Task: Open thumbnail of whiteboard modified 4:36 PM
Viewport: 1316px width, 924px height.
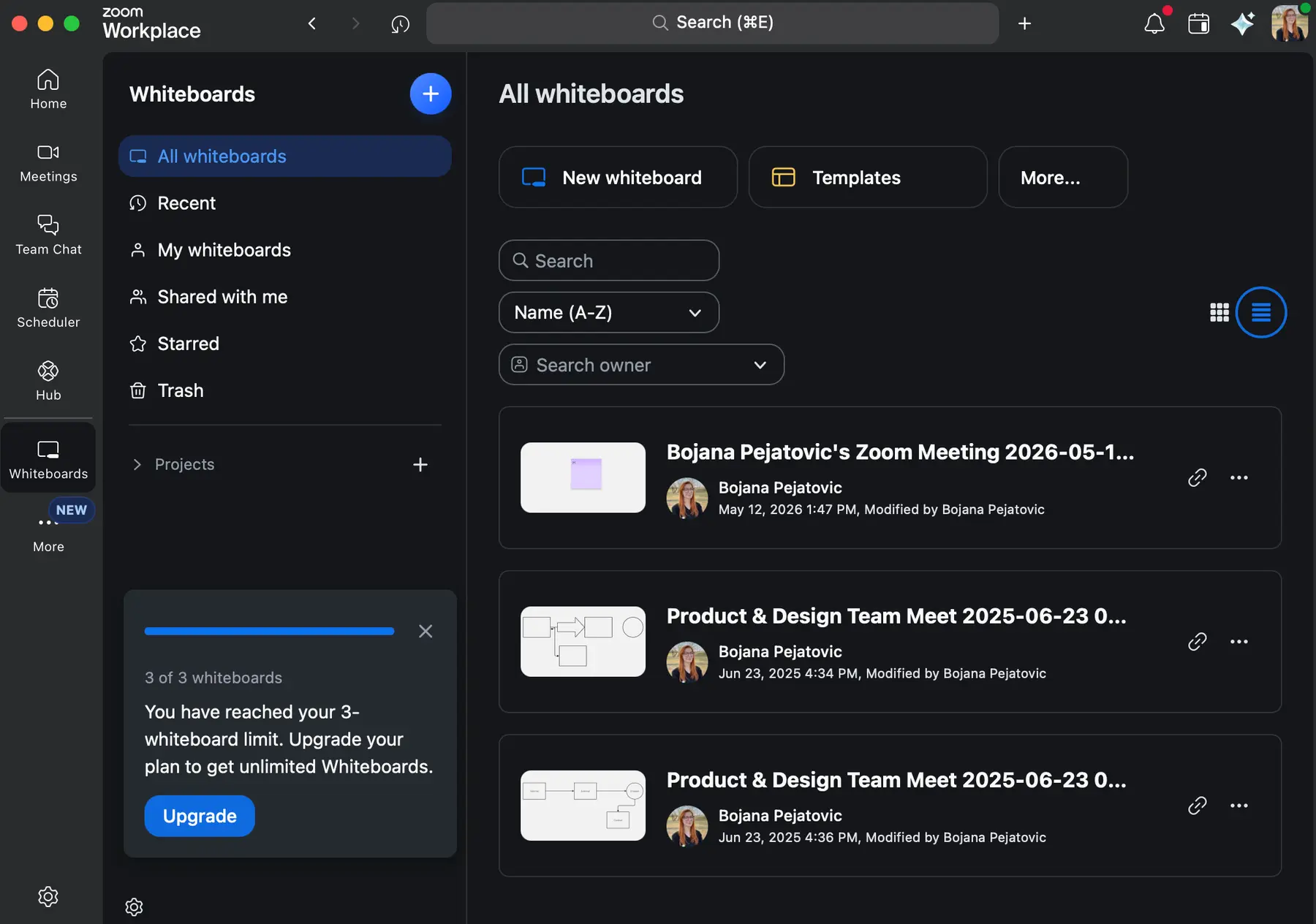Action: click(x=583, y=806)
